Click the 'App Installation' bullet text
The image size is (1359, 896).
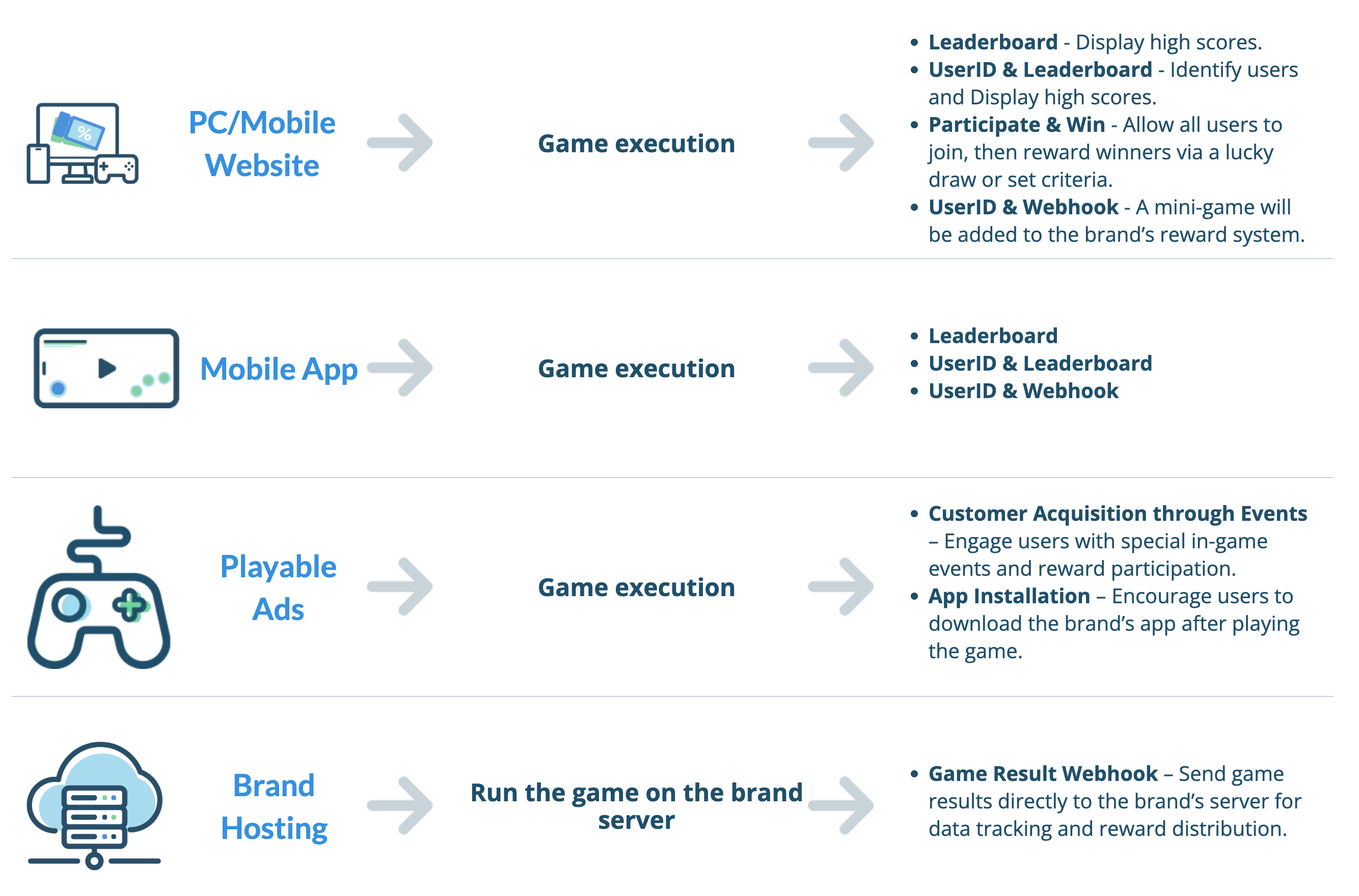(x=1009, y=597)
